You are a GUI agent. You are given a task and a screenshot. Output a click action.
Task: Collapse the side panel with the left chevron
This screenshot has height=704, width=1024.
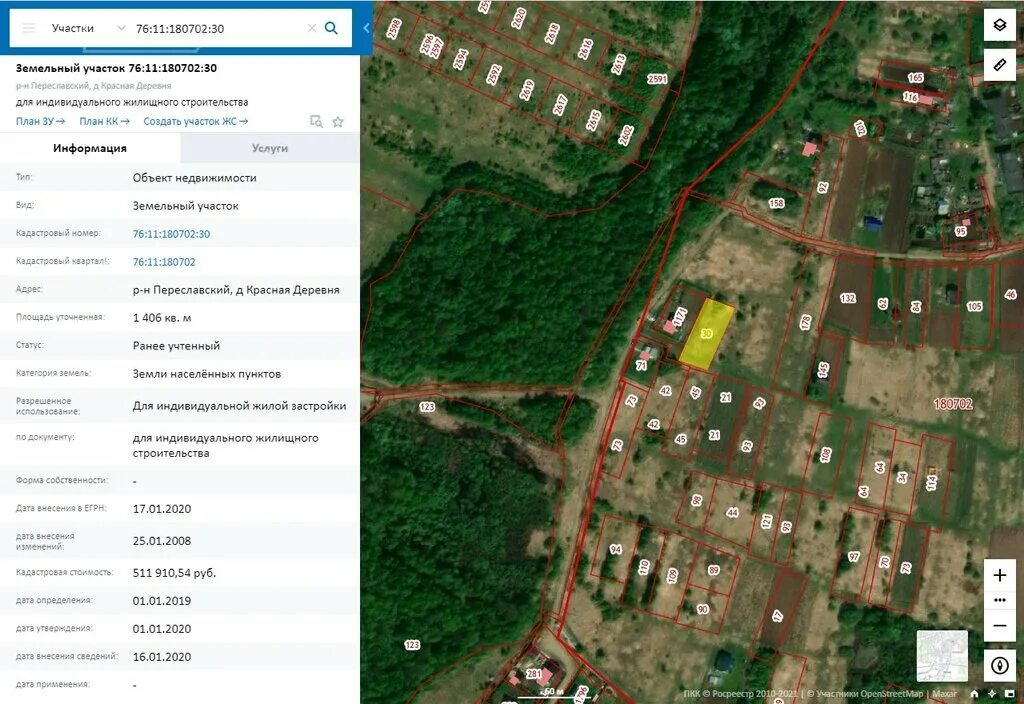pyautogui.click(x=366, y=28)
